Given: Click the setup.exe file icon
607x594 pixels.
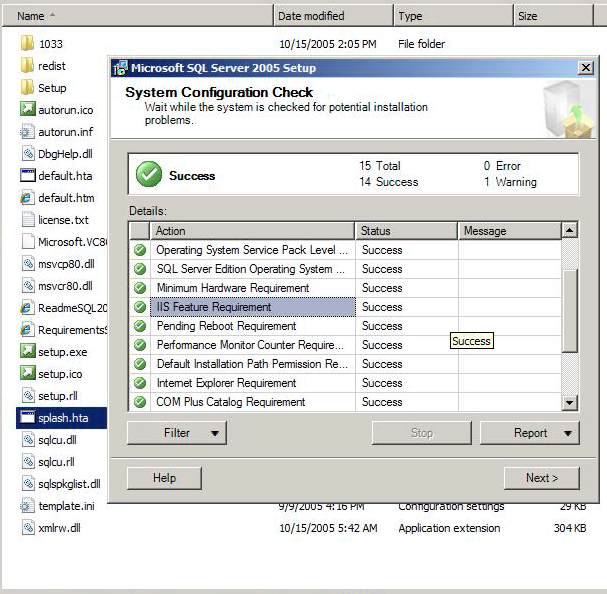Looking at the screenshot, I should [x=28, y=351].
